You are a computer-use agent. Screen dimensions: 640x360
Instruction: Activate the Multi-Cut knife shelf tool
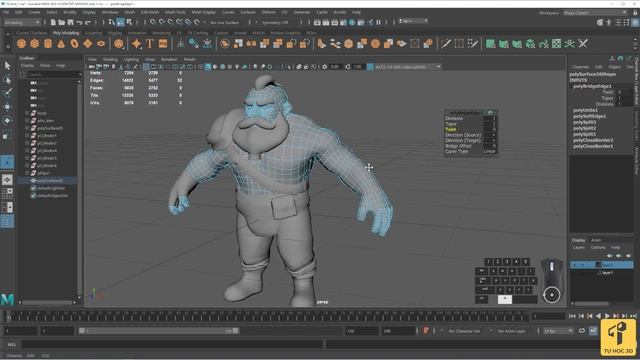[445, 43]
